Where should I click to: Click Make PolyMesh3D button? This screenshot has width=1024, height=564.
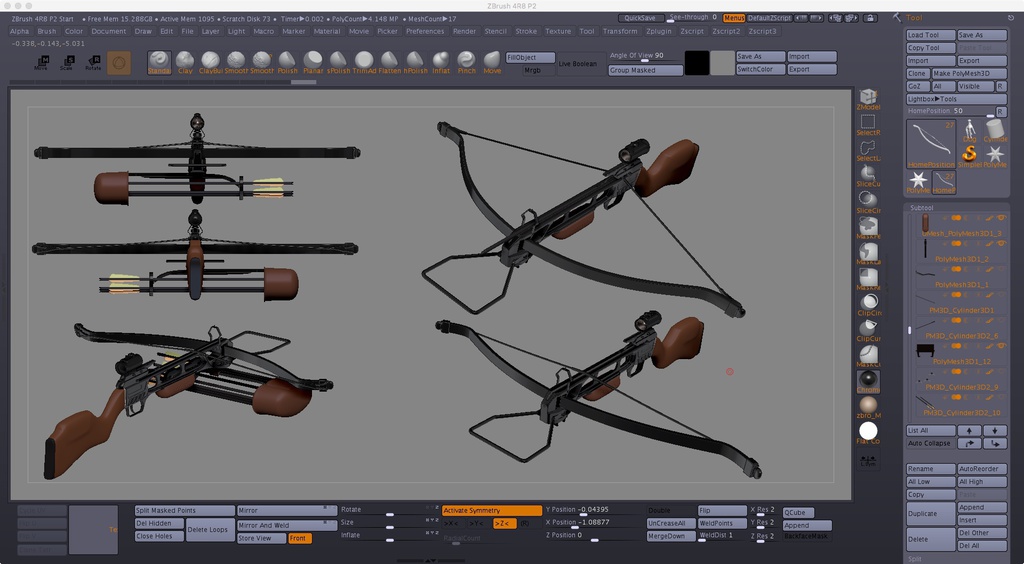pos(969,74)
